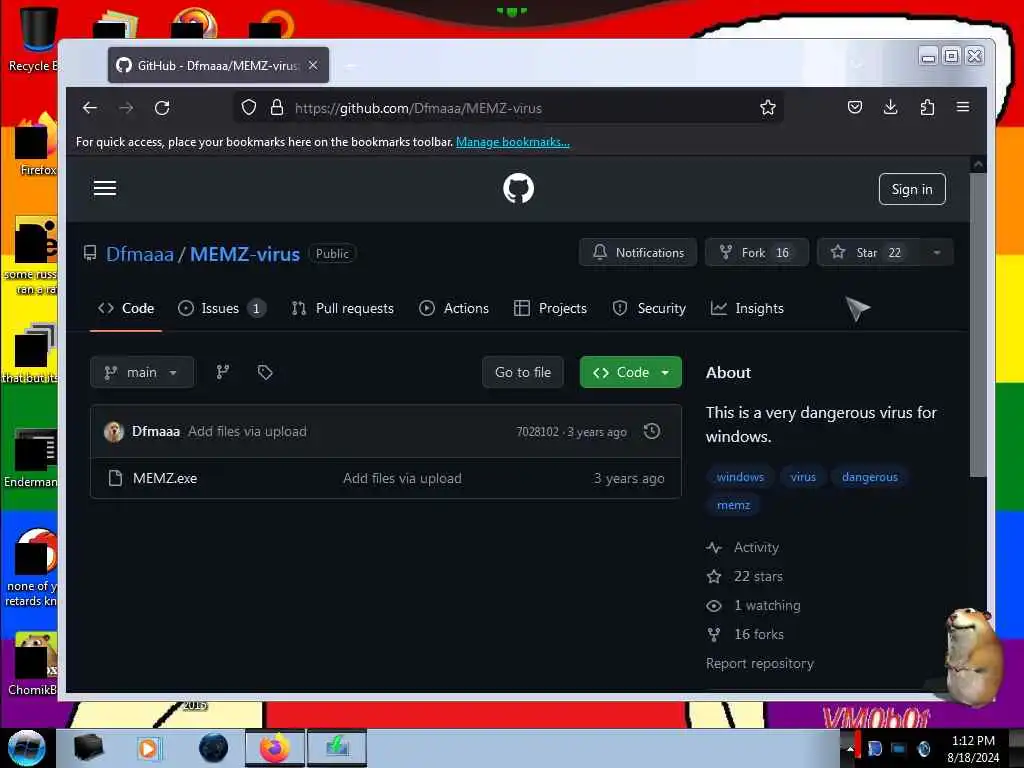
Task: Click the commit header 'Add files via upload' message
Action: [247, 432]
